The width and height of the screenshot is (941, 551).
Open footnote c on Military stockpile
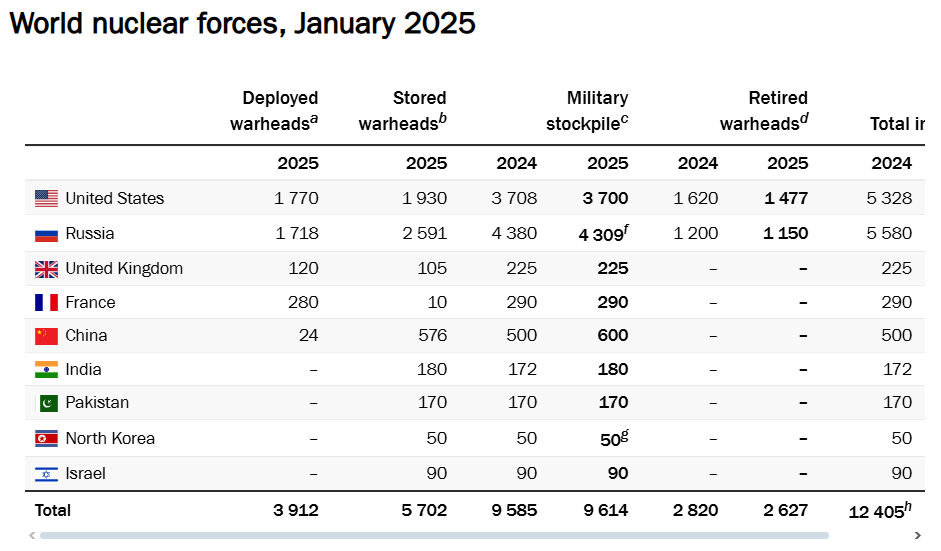click(x=625, y=119)
